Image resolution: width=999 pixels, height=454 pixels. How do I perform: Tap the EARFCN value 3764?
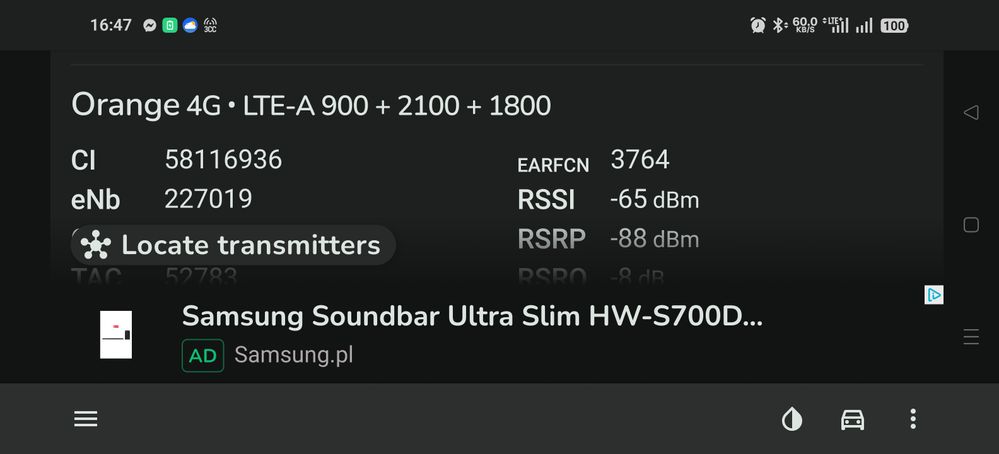(x=640, y=159)
